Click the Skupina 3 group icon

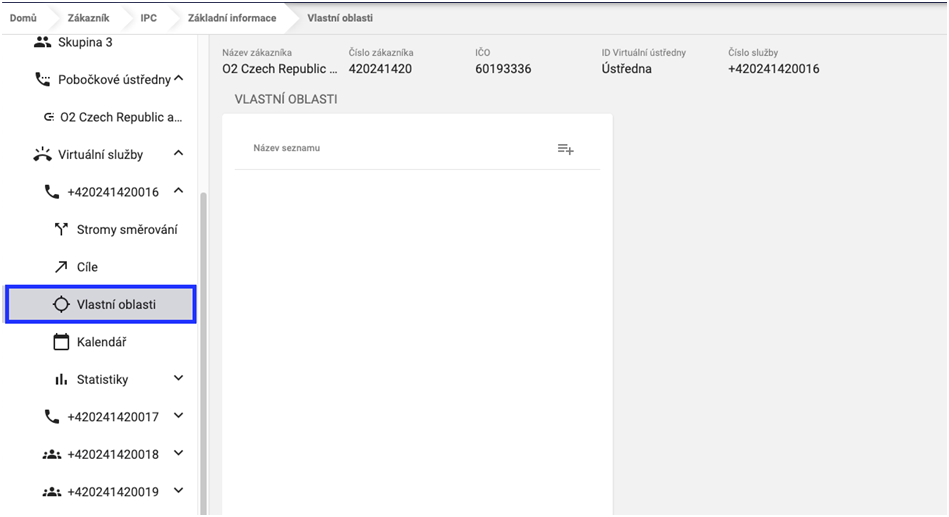pyautogui.click(x=41, y=42)
